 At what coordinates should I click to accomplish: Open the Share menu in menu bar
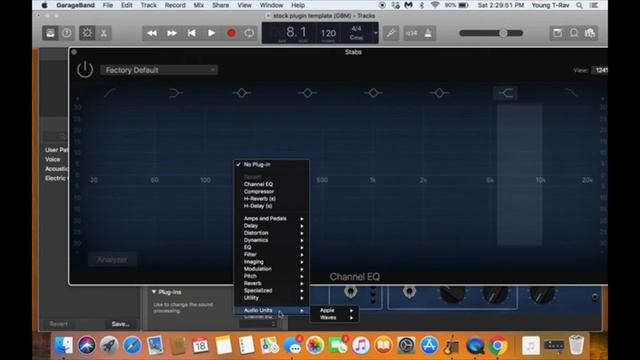click(220, 5)
